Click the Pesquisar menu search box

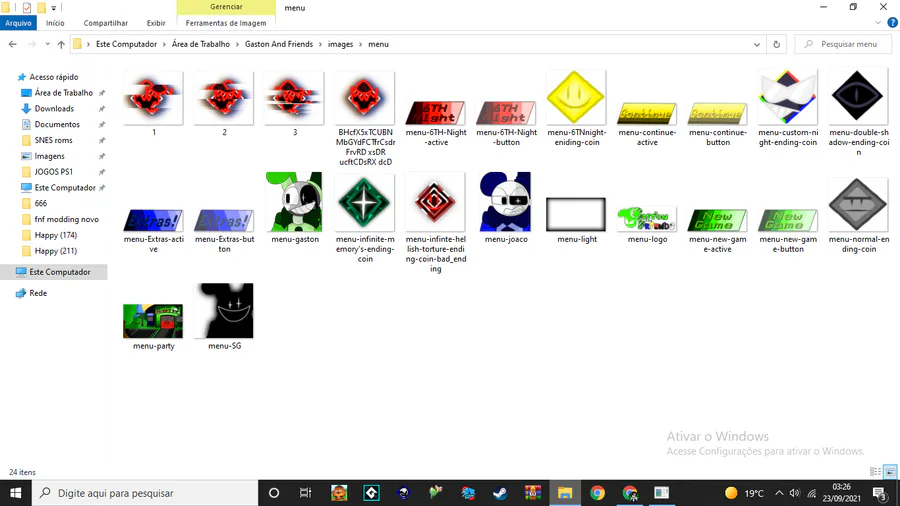(x=843, y=44)
